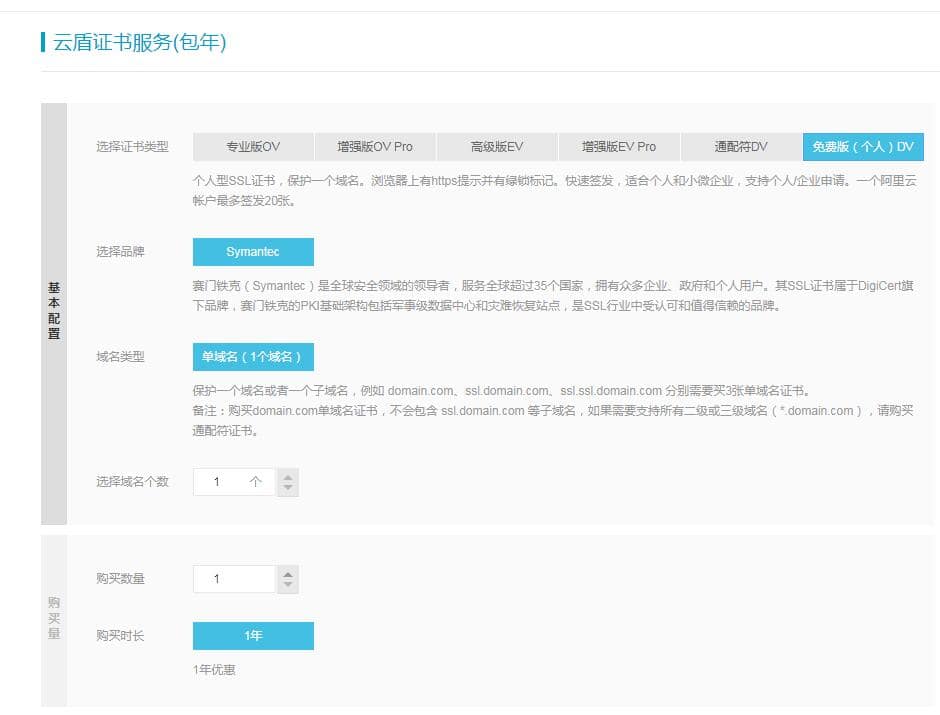Increase 购买数量 with the up arrow
940x715 pixels.
click(288, 572)
